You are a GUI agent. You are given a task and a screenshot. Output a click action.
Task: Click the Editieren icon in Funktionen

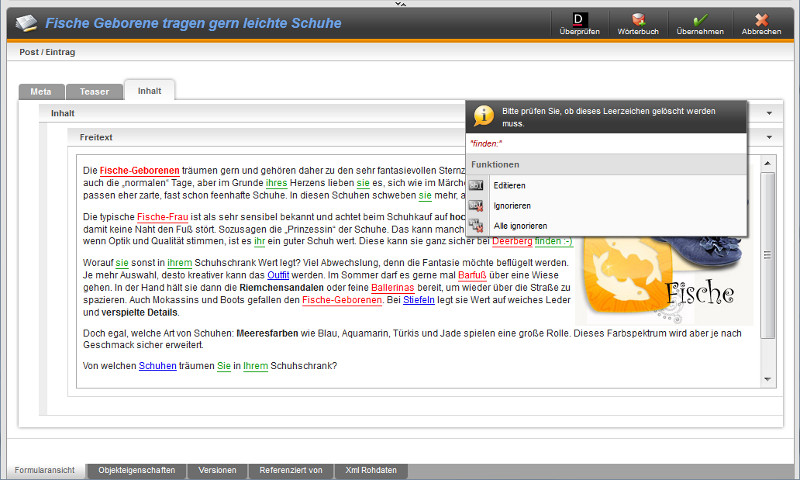pyautogui.click(x=476, y=185)
